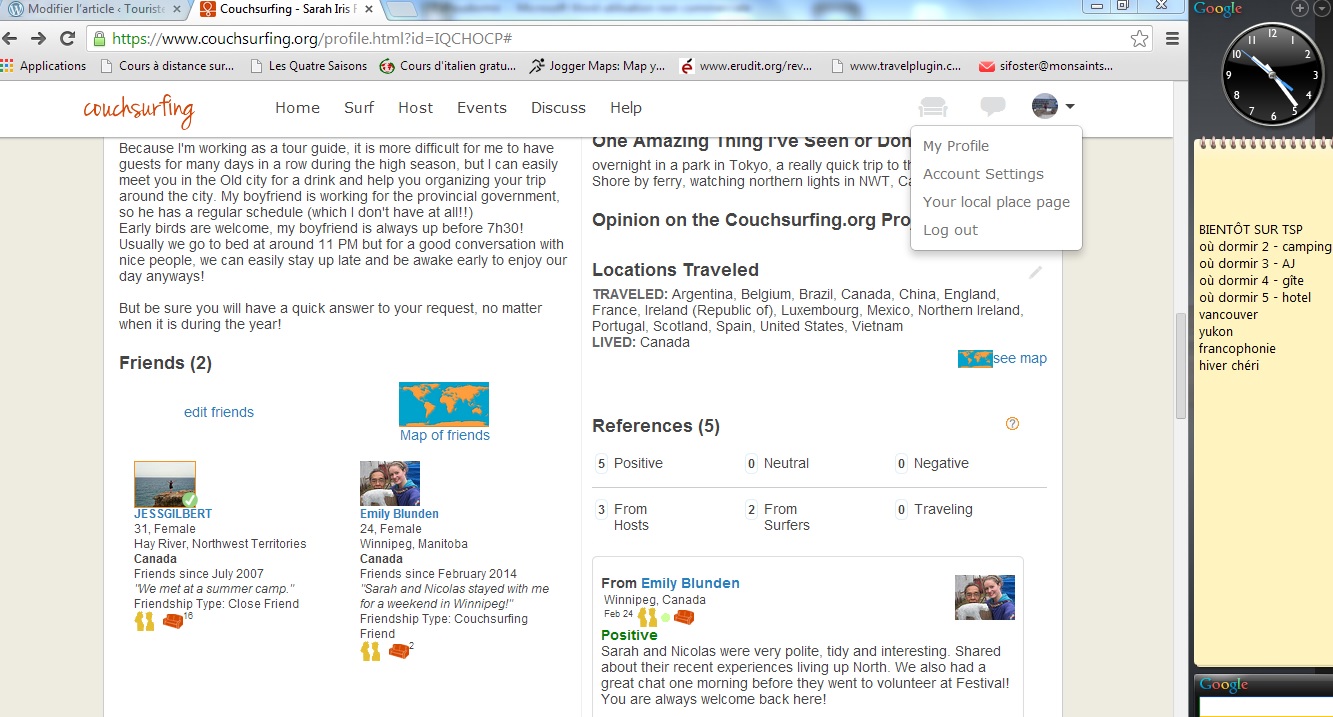Click the edit friends link

(x=219, y=412)
